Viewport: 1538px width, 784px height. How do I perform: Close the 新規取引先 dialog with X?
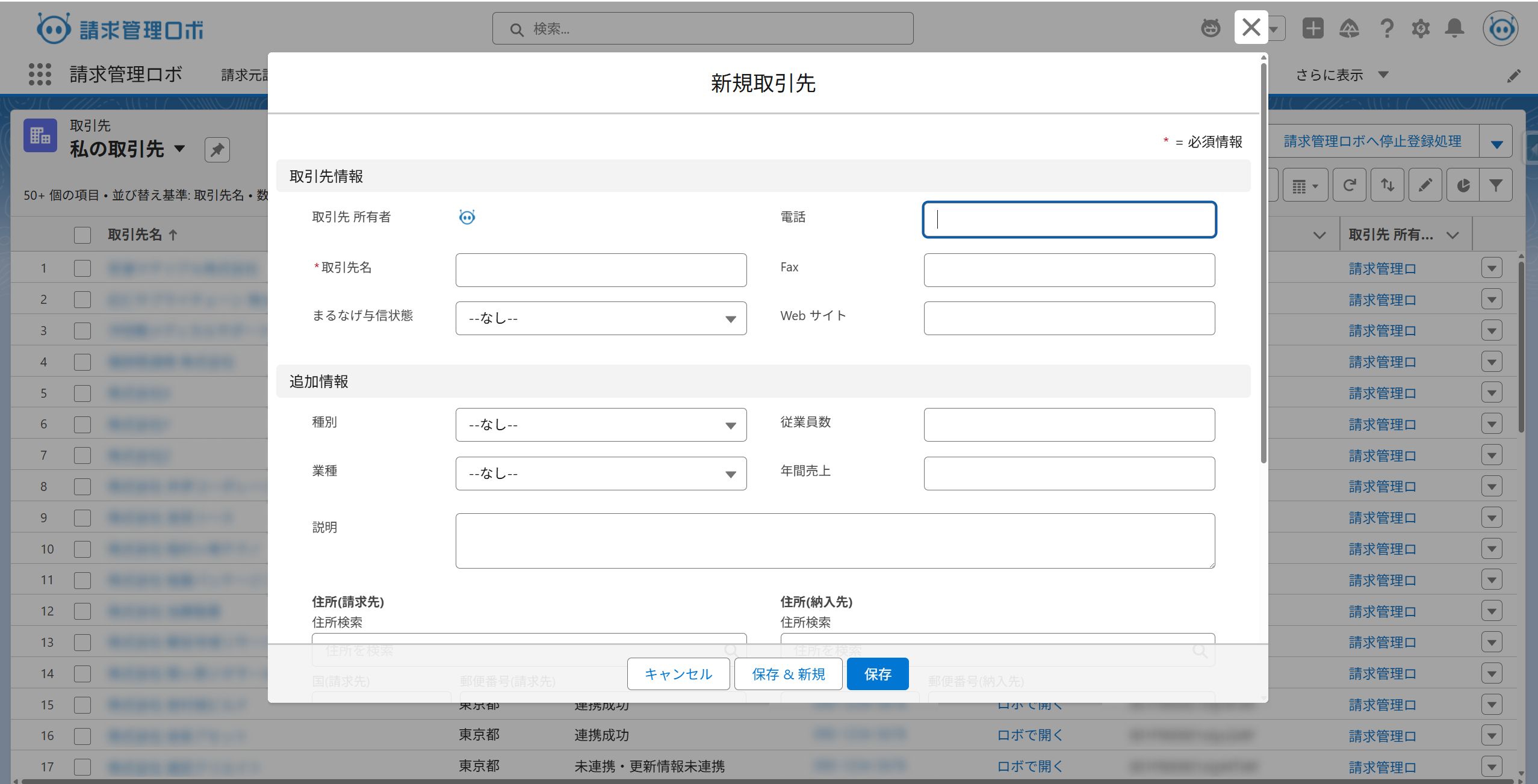(x=1251, y=27)
